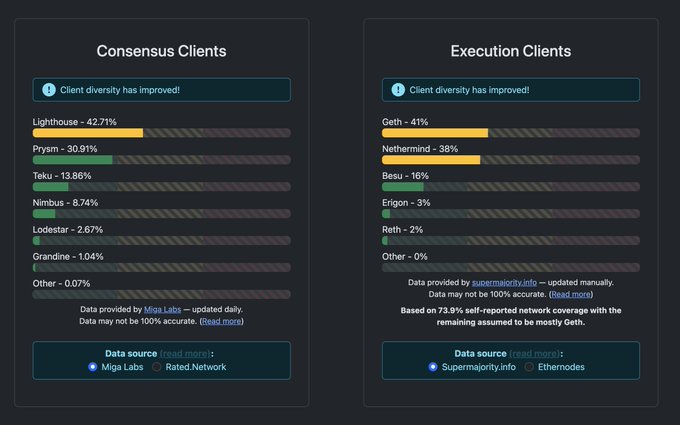
Task: Click Read more under Execution Clients data note
Action: (x=571, y=294)
